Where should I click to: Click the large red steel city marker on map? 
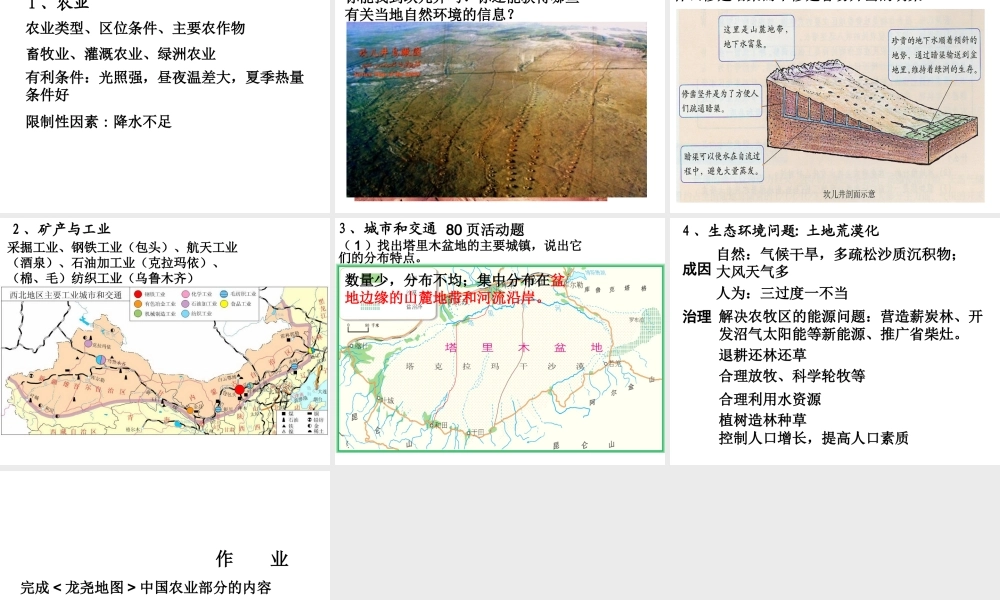tap(239, 390)
